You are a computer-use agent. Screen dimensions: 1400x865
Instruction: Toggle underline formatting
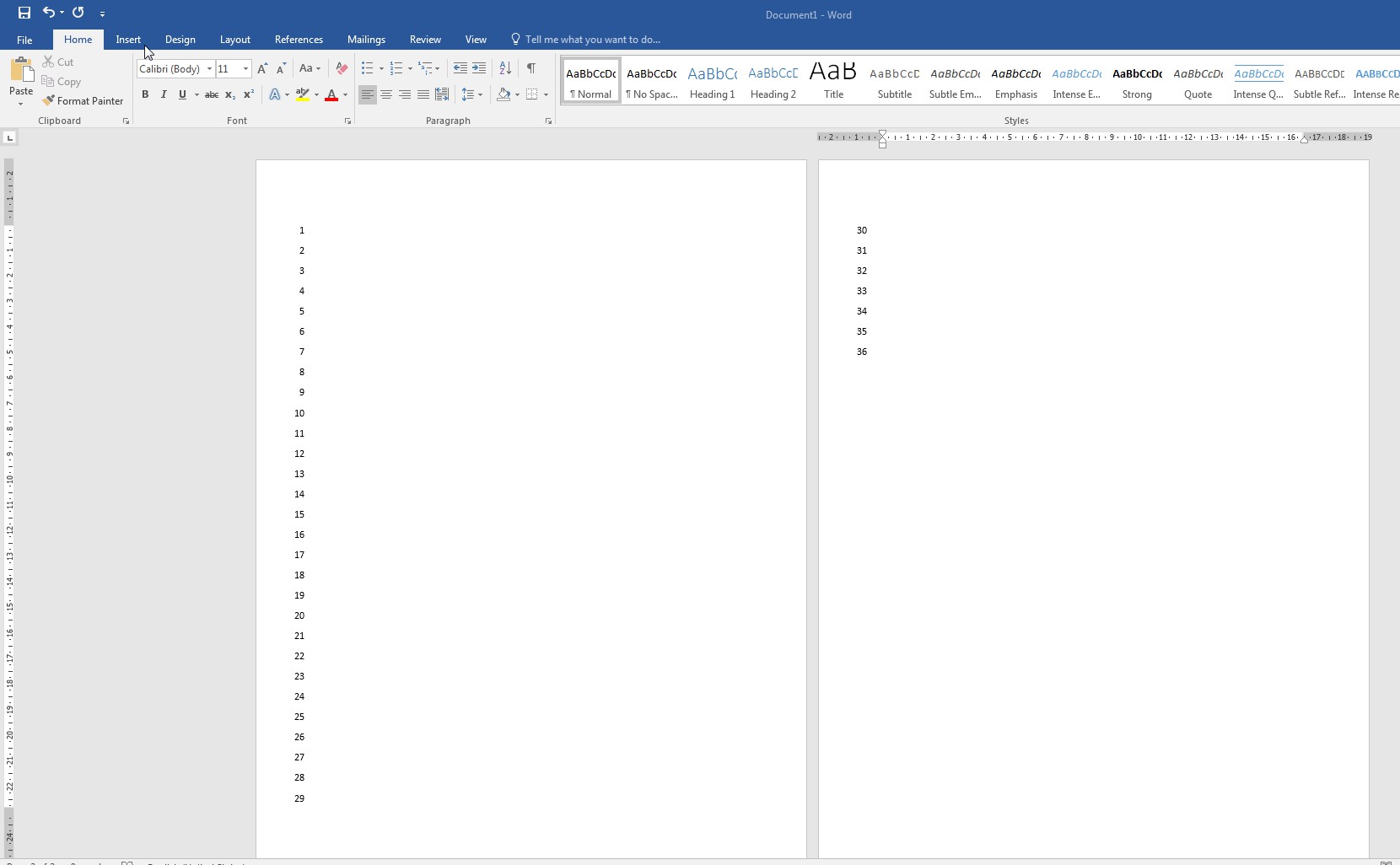point(182,94)
